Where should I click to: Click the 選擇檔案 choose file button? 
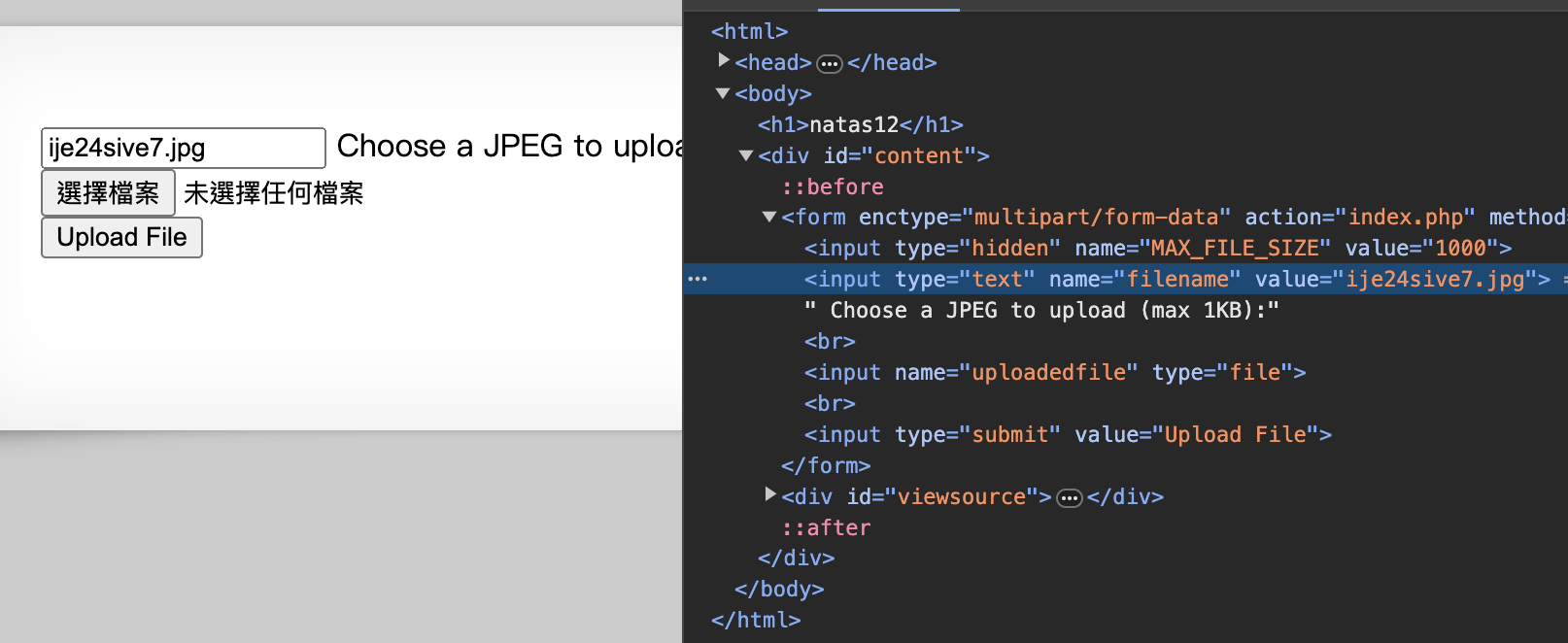tap(108, 192)
